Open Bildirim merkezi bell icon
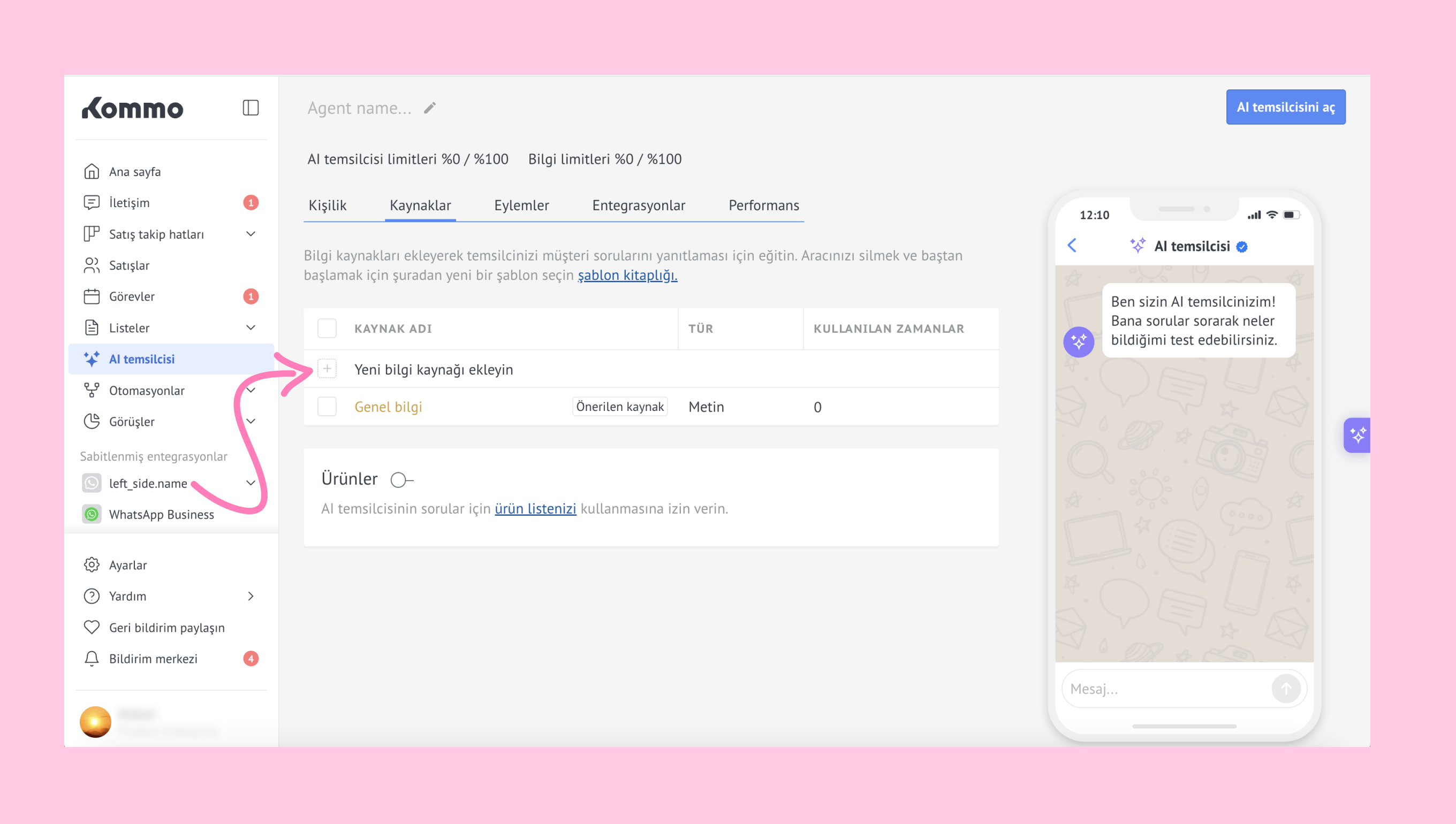The width and height of the screenshot is (1456, 824). click(x=92, y=659)
